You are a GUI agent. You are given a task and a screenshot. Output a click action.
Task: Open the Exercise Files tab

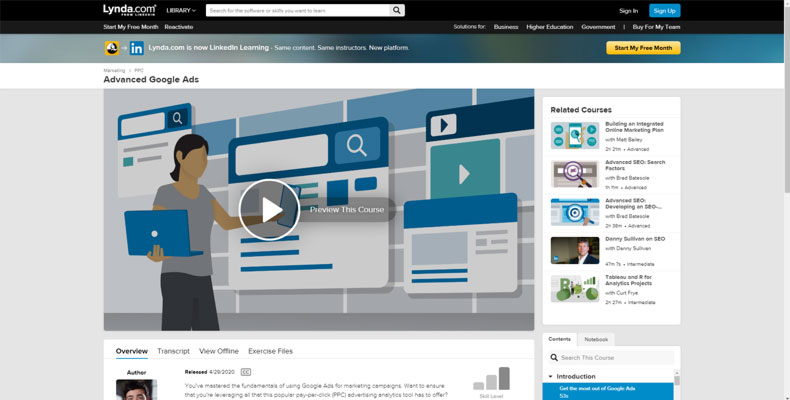[x=270, y=351]
